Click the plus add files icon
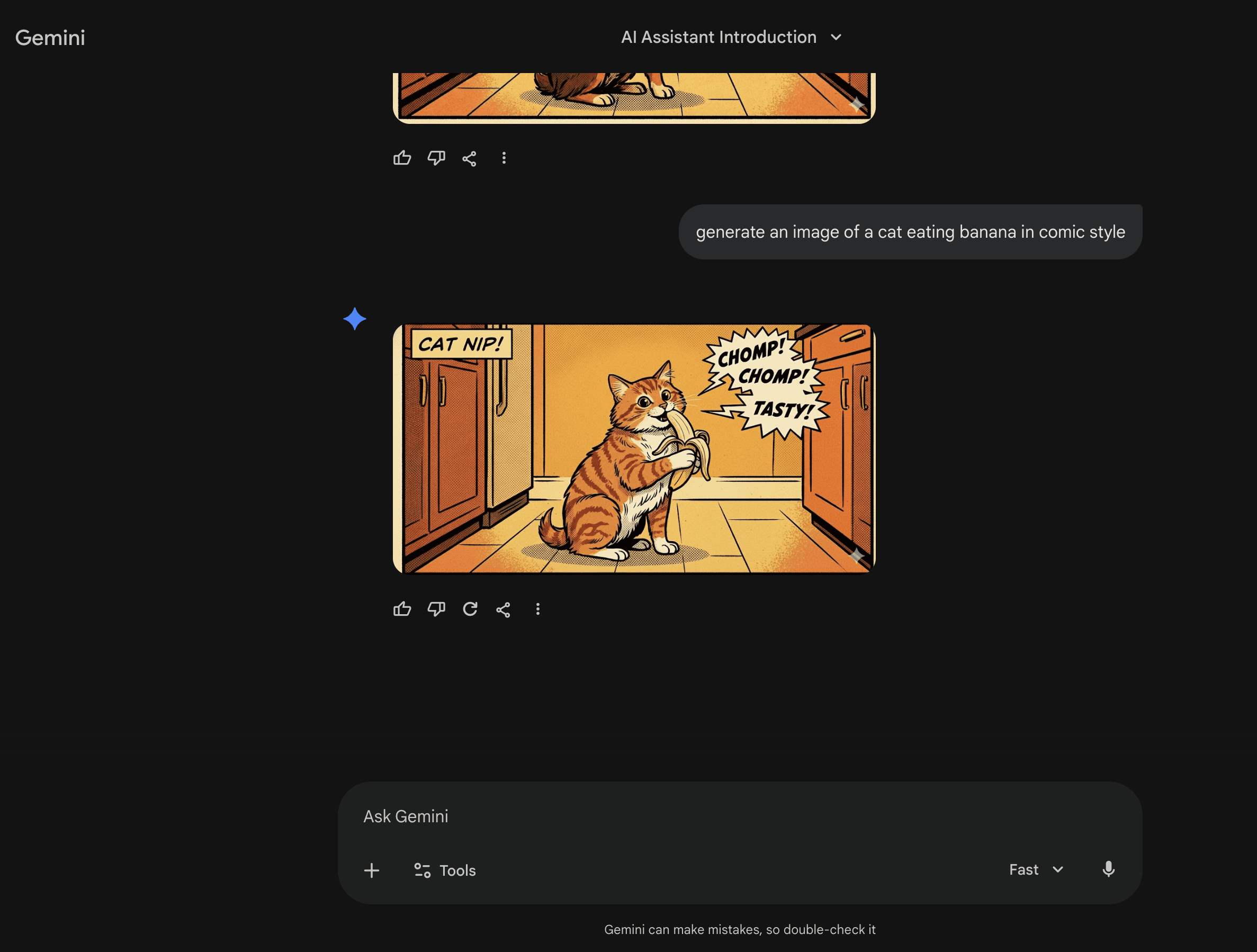 click(372, 870)
